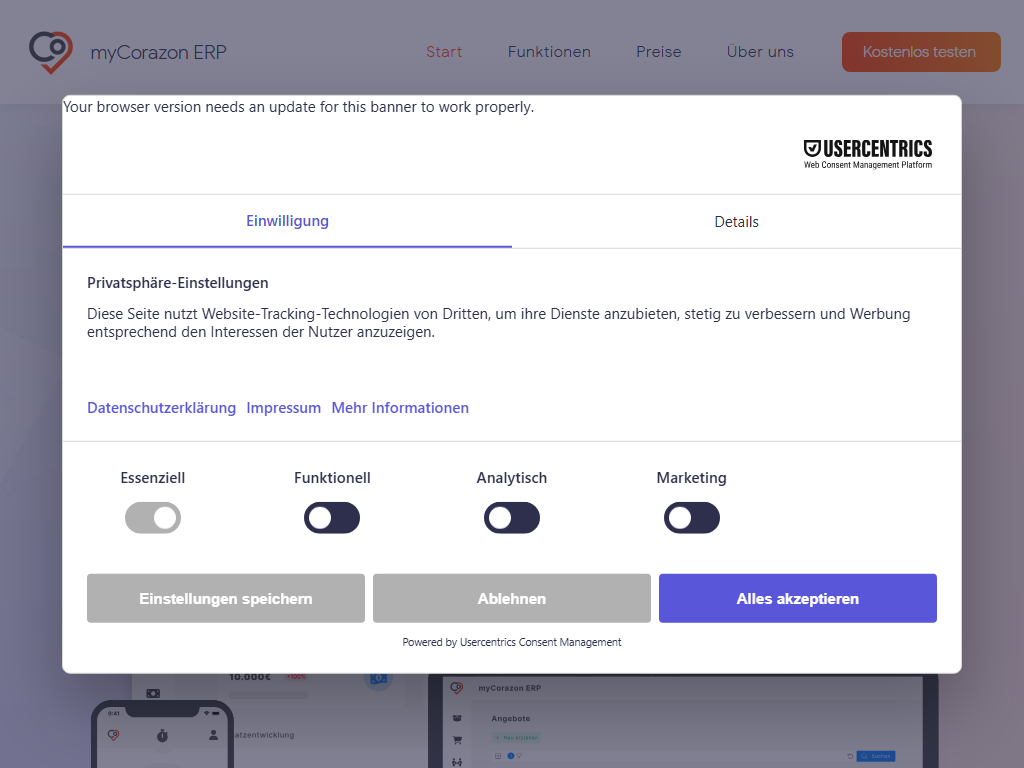This screenshot has width=1024, height=768.
Task: Click the myCorazon ERP brand name
Action: [x=159, y=52]
